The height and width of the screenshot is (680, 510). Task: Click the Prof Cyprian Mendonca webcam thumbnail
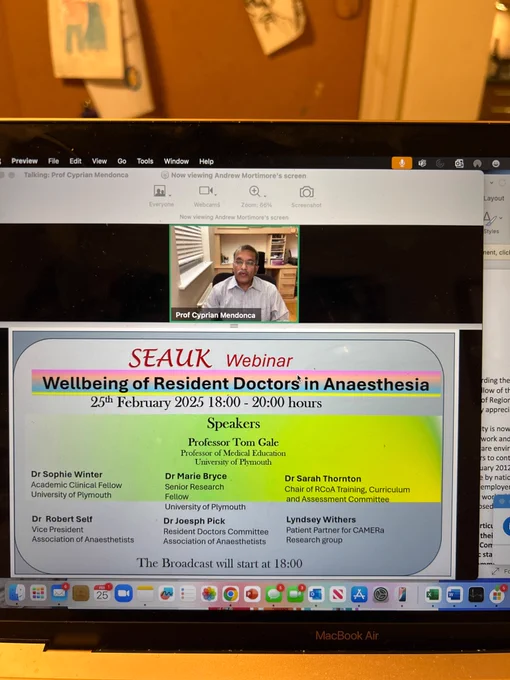(x=234, y=274)
